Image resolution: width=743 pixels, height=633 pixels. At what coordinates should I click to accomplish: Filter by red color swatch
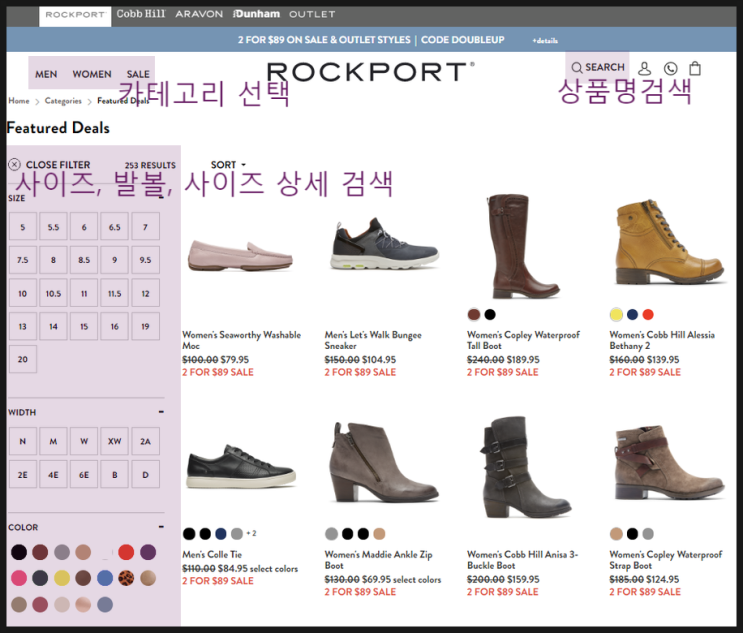point(126,552)
